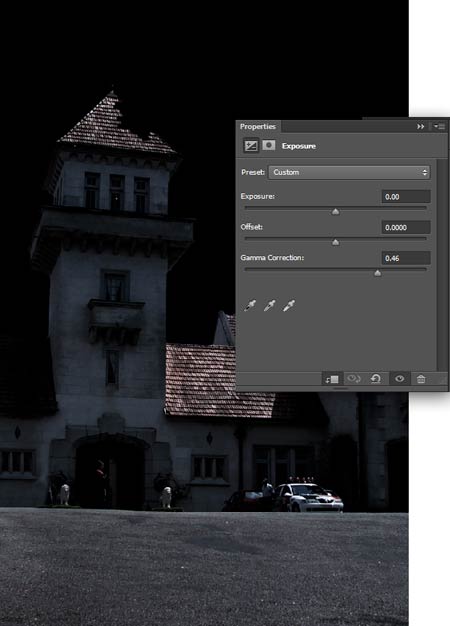This screenshot has height=626, width=450.
Task: Pick the black point eyedropper
Action: tap(250, 306)
